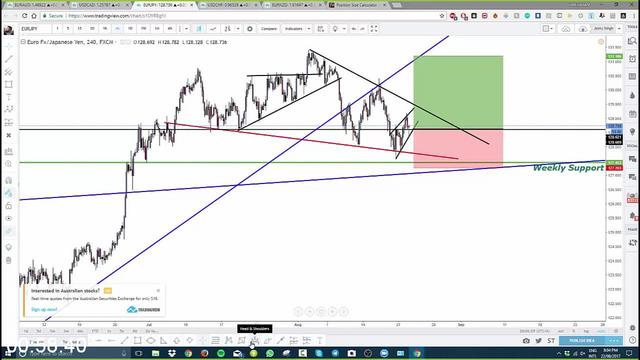The width and height of the screenshot is (640, 360).
Task: Switch to the USDCAD browser tab
Action: (x=99, y=5)
